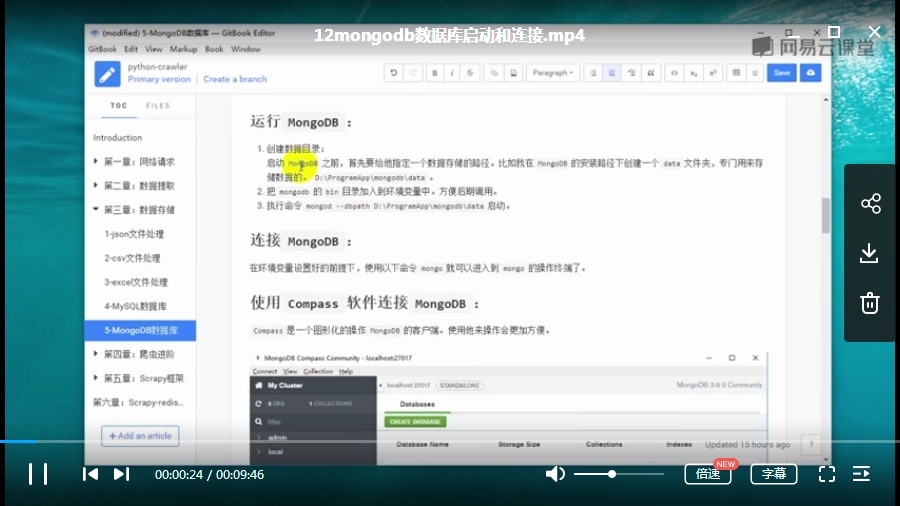Toggle inline code formatting
Screen dimensions: 900x506
click(x=674, y=73)
